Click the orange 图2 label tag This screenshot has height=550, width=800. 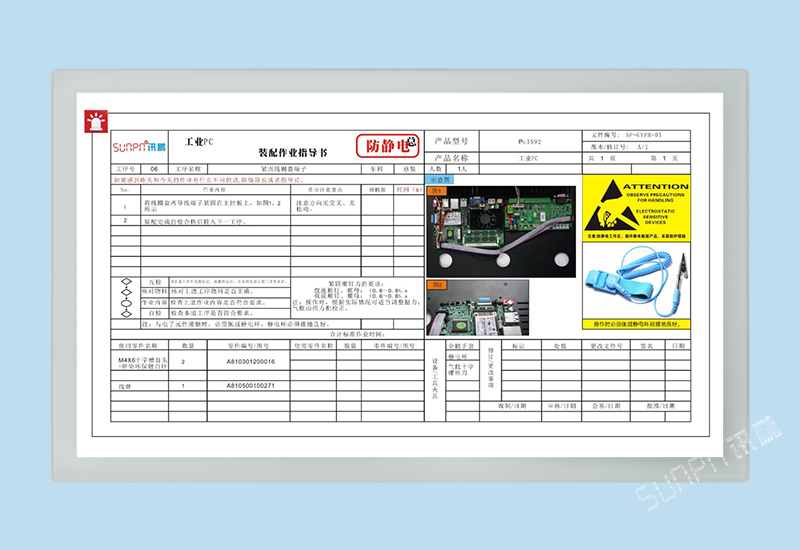436,285
